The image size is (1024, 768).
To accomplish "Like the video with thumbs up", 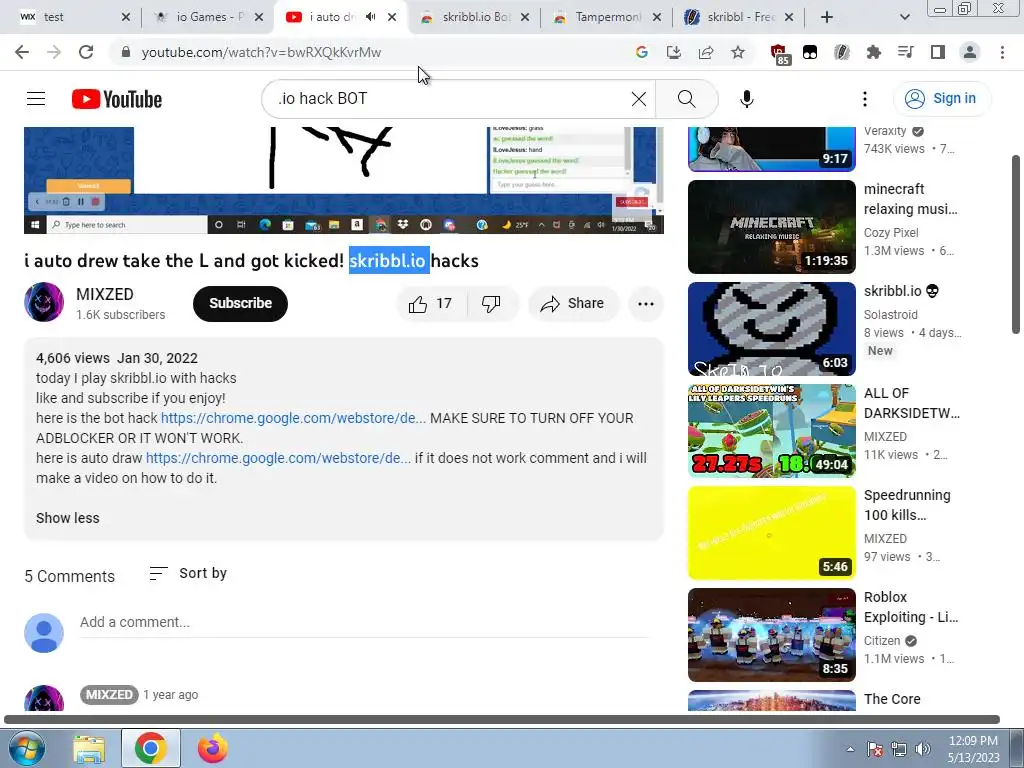I will (431, 304).
